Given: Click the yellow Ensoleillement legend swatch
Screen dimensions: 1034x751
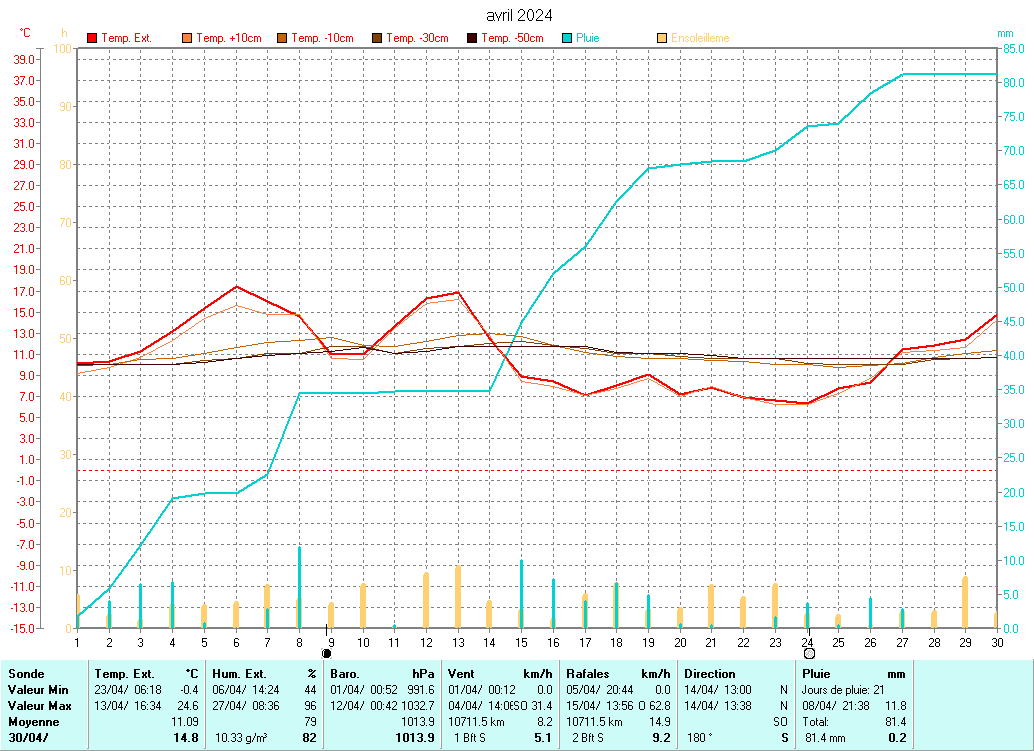Looking at the screenshot, I should pyautogui.click(x=662, y=38).
